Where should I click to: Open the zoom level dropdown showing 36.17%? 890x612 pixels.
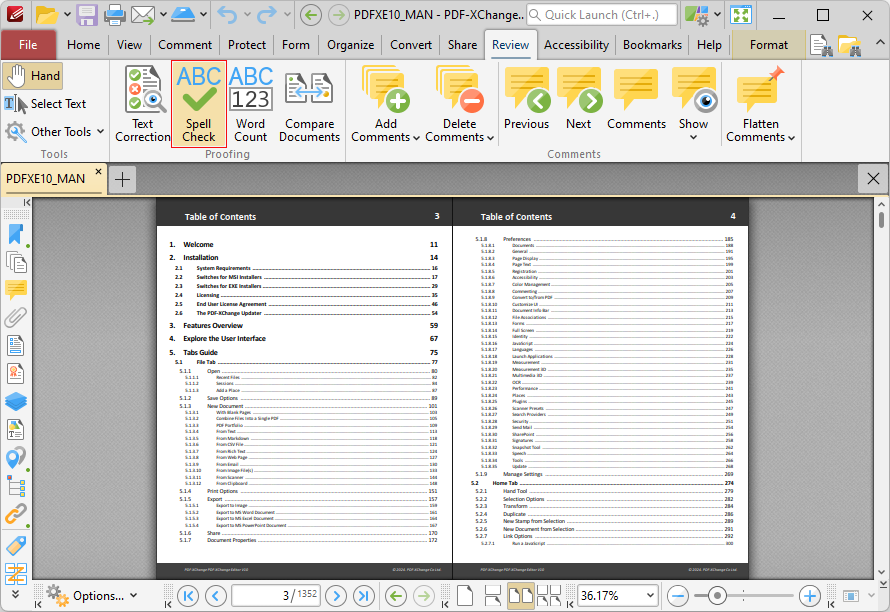pyautogui.click(x=650, y=596)
